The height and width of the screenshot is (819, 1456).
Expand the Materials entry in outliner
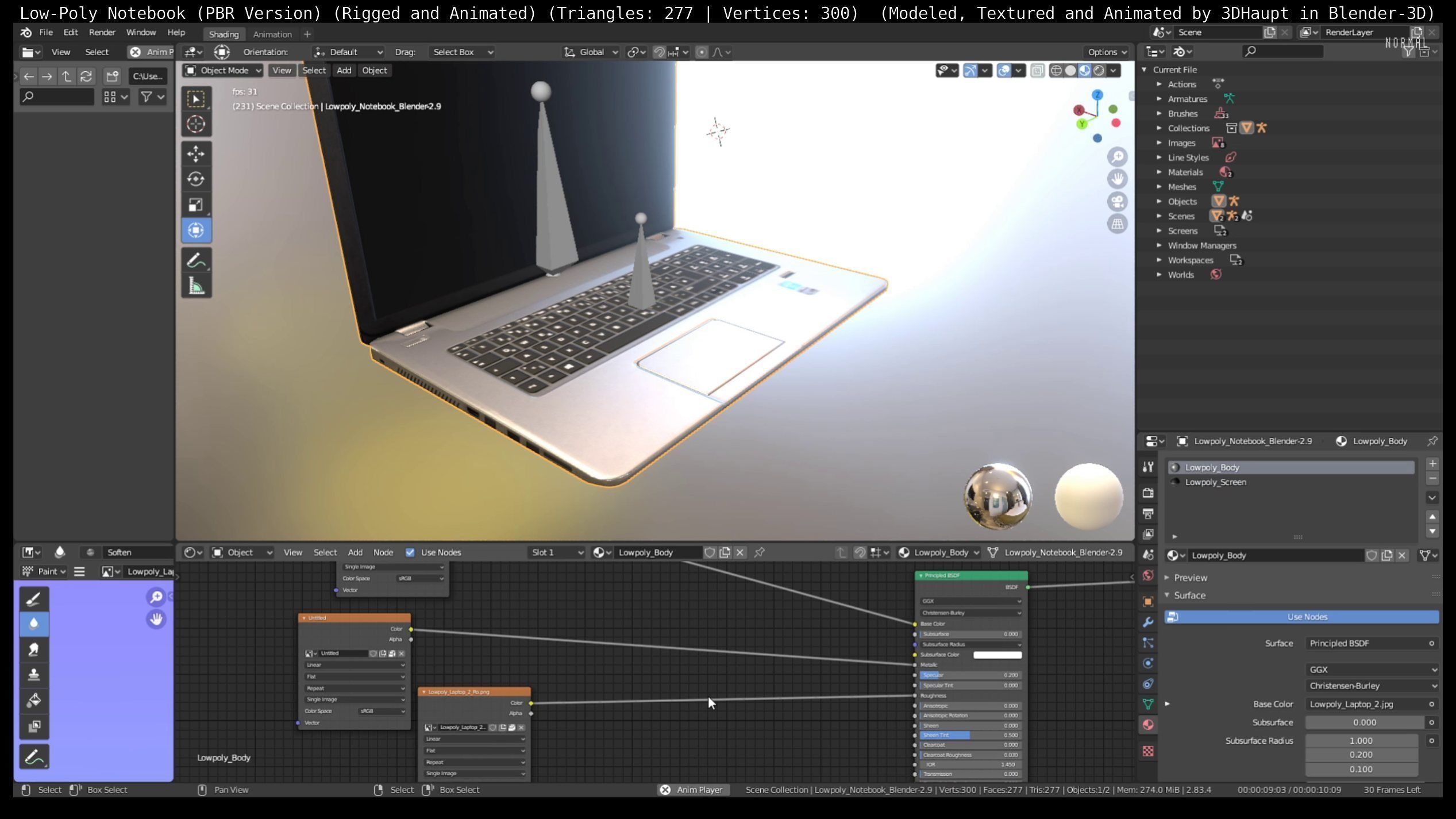tap(1160, 172)
